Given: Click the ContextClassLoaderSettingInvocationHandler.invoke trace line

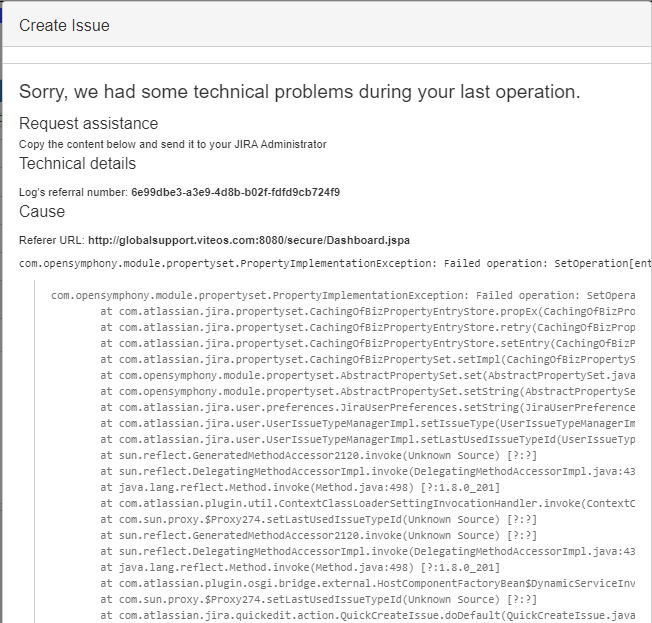Looking at the screenshot, I should point(368,504).
